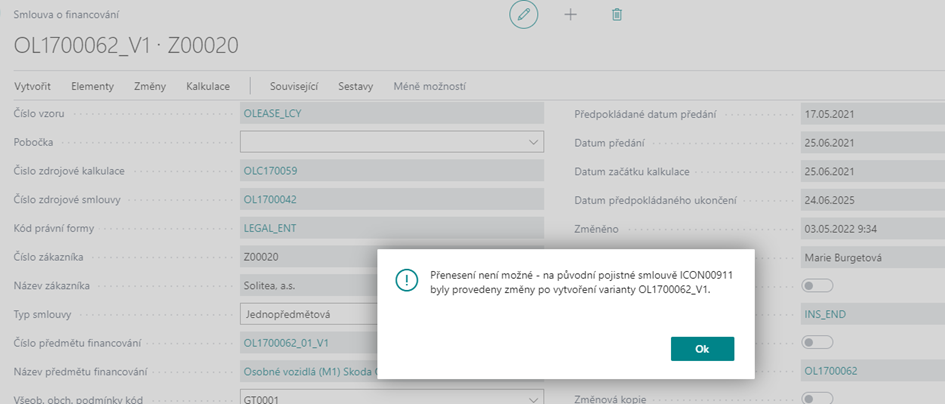Image resolution: width=945 pixels, height=404 pixels.
Task: Open the Vytvořit menu
Action: tap(33, 86)
